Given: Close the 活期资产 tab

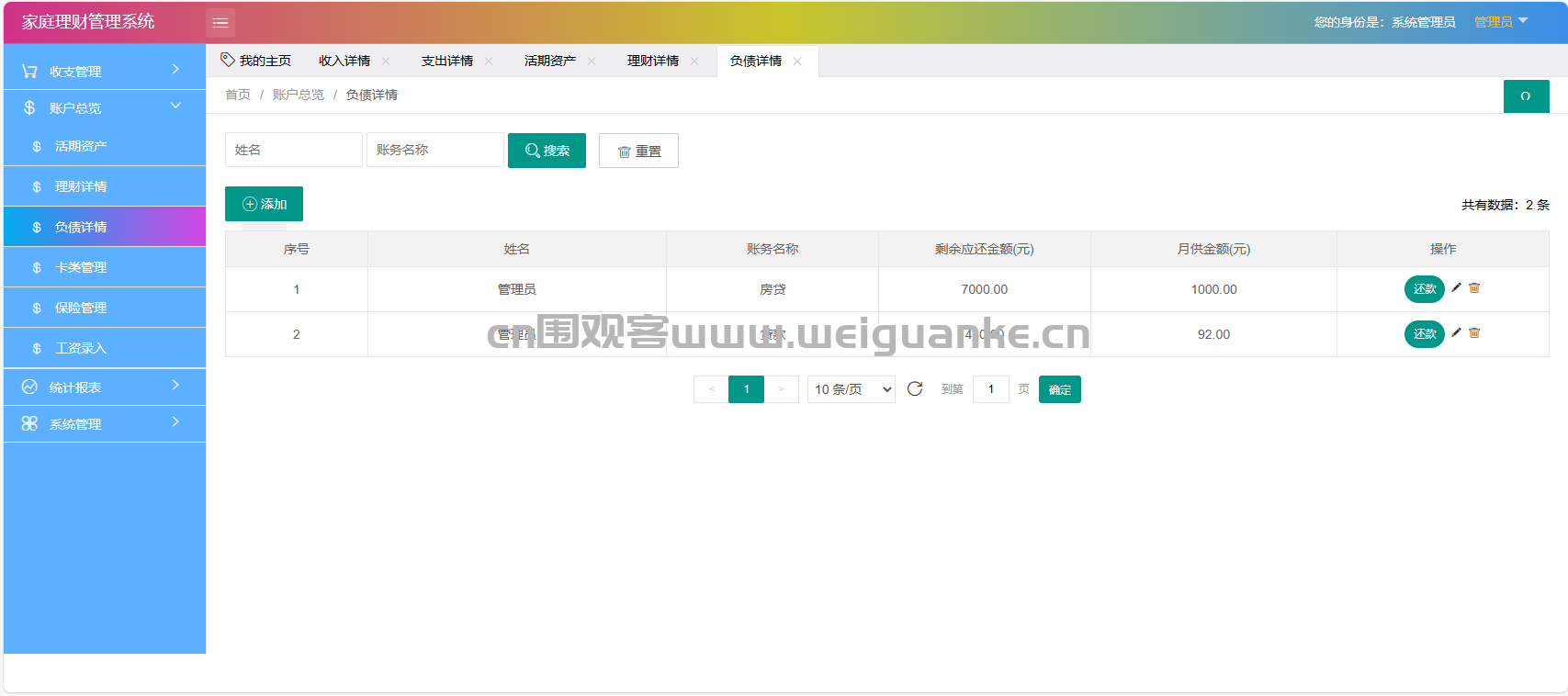Looking at the screenshot, I should pyautogui.click(x=592, y=61).
